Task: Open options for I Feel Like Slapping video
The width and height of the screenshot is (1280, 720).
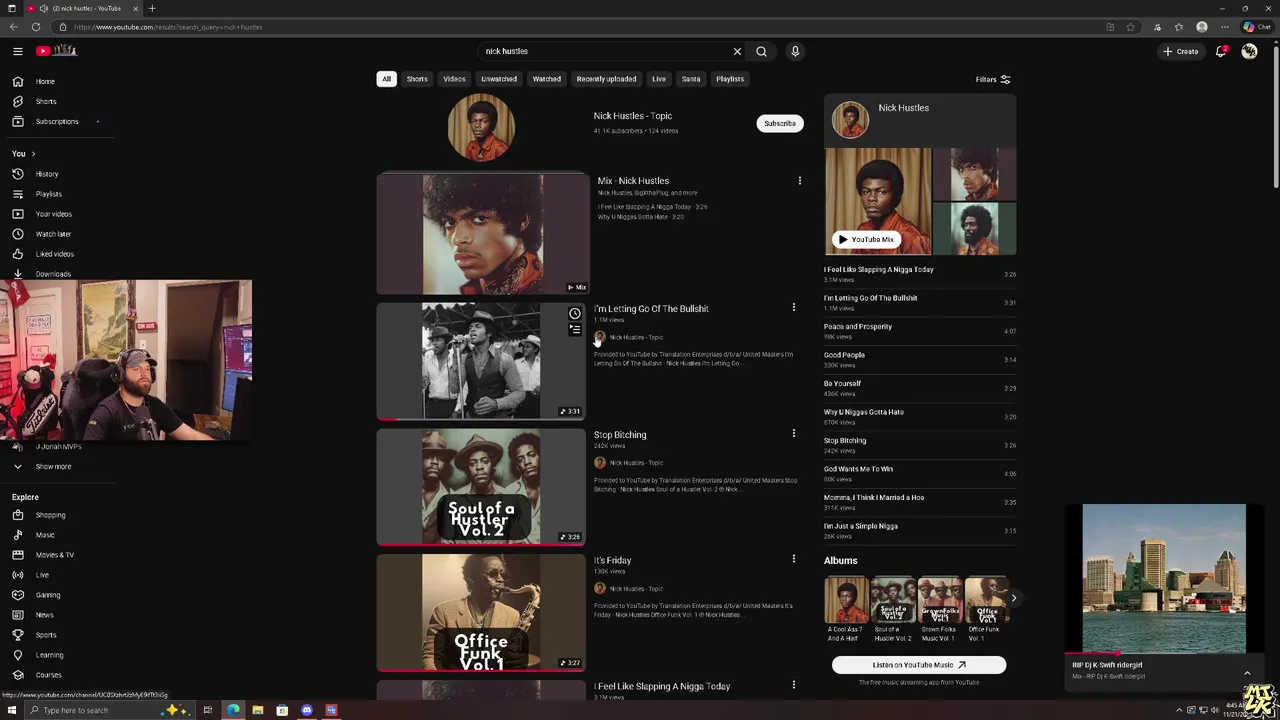Action: [793, 686]
